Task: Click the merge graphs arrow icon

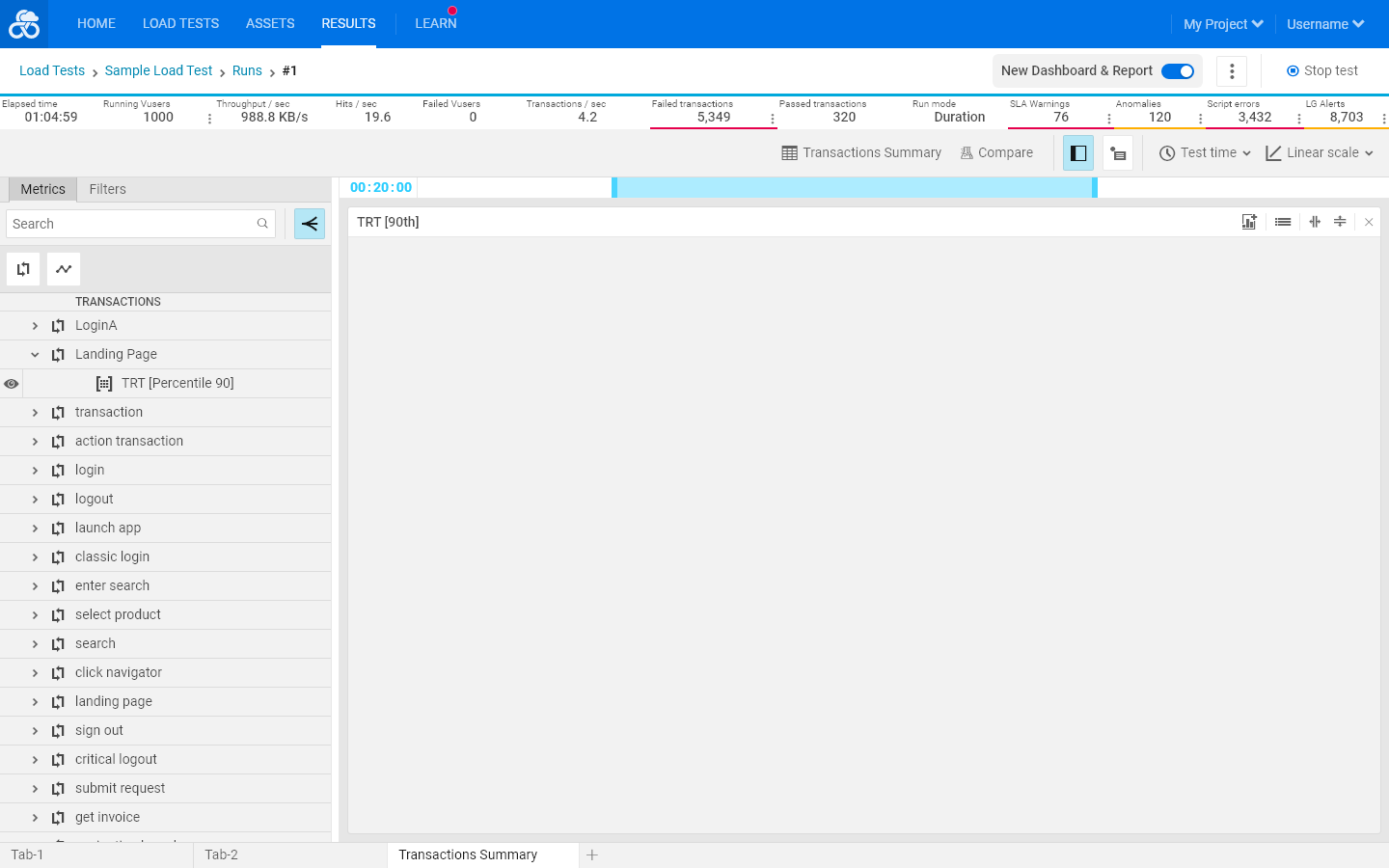Action: 310,224
